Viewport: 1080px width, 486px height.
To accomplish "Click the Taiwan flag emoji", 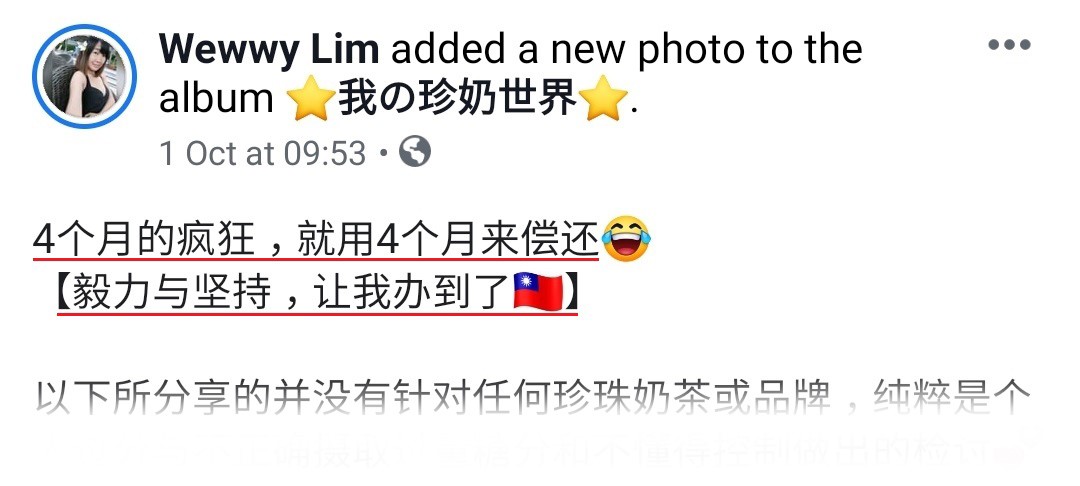I will 539,291.
